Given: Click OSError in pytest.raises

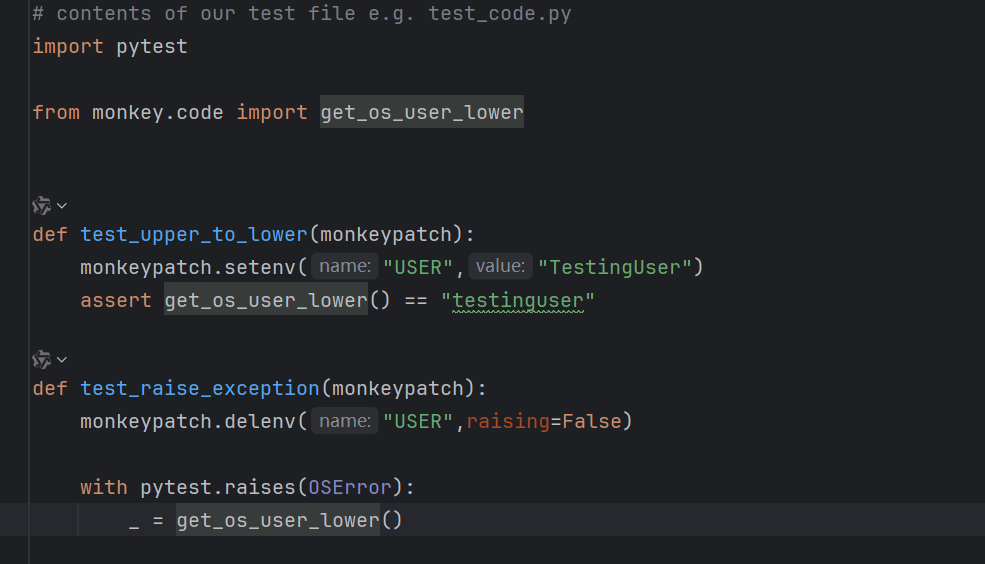Looking at the screenshot, I should pos(350,487).
